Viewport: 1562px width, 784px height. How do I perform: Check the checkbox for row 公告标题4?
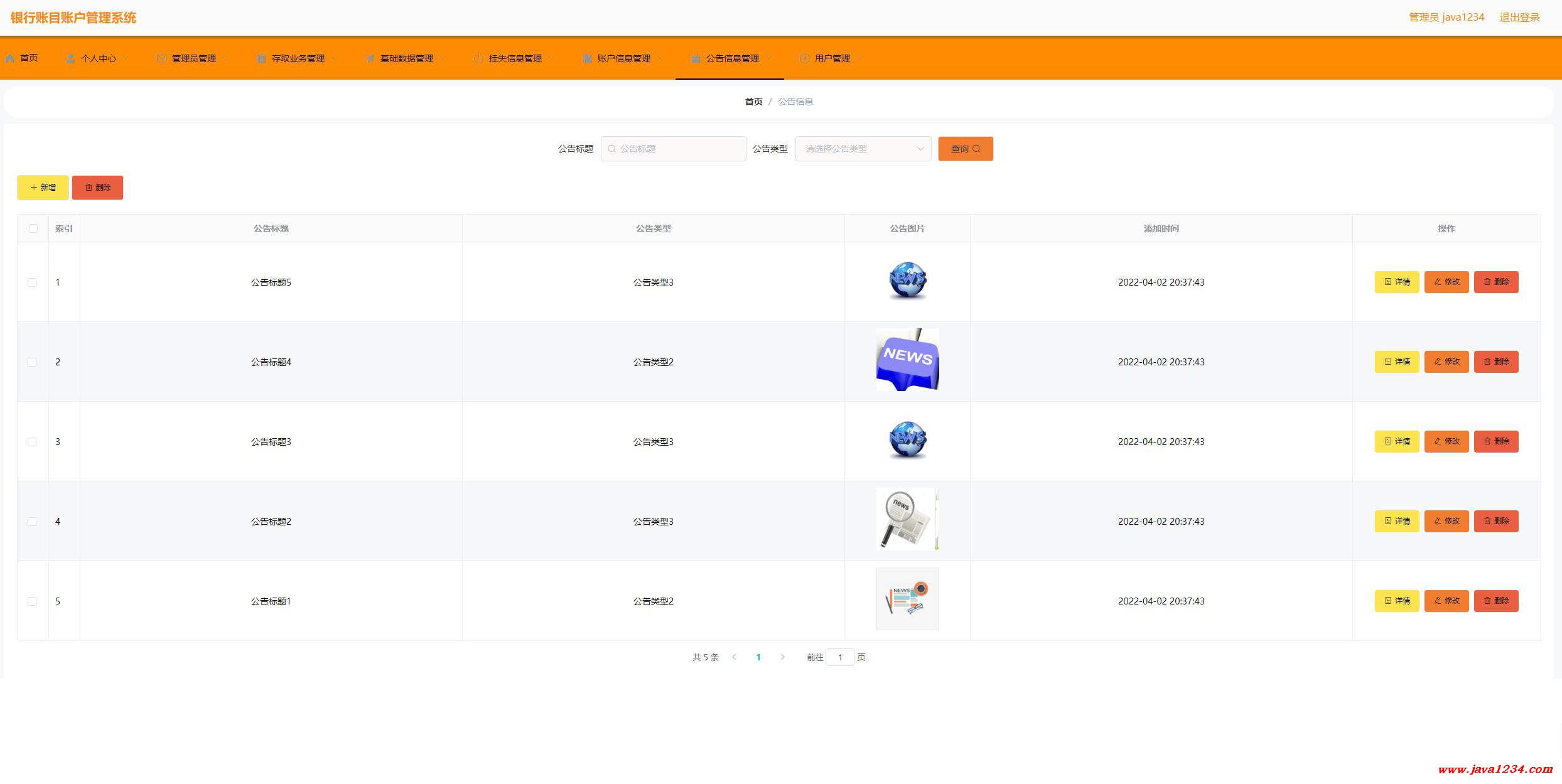pyautogui.click(x=32, y=362)
